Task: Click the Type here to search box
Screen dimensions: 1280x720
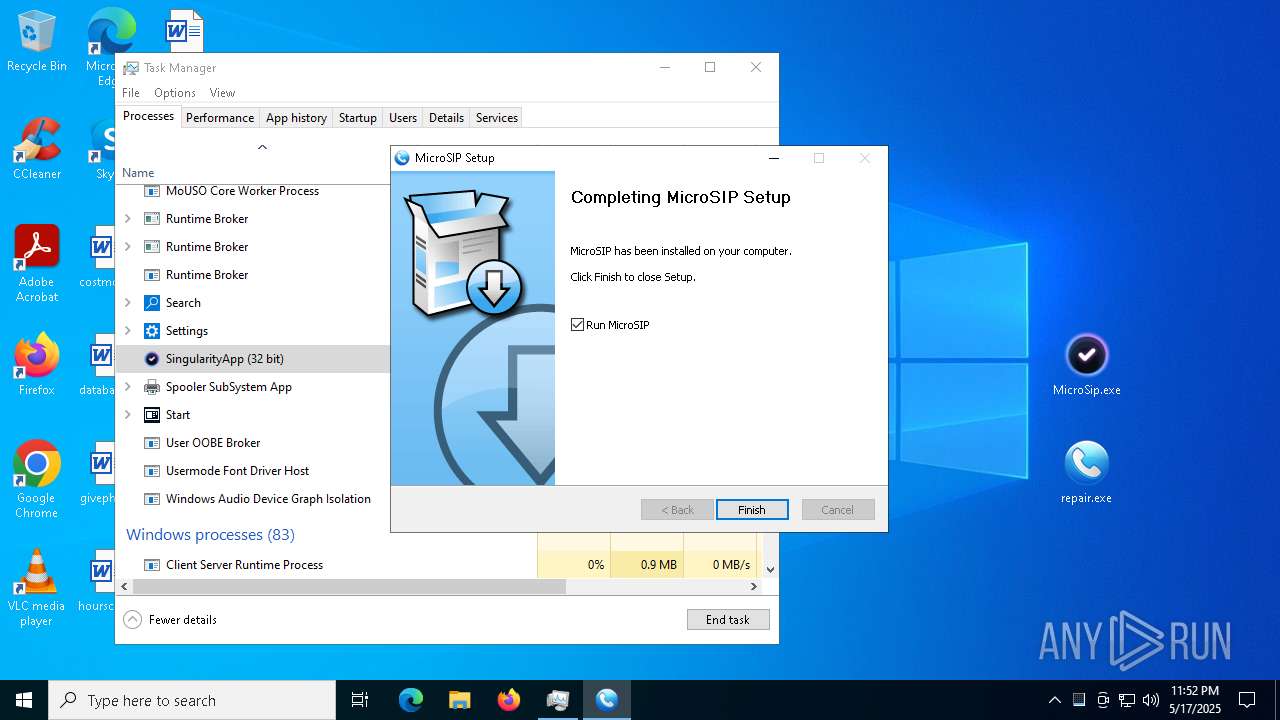Action: pyautogui.click(x=192, y=700)
